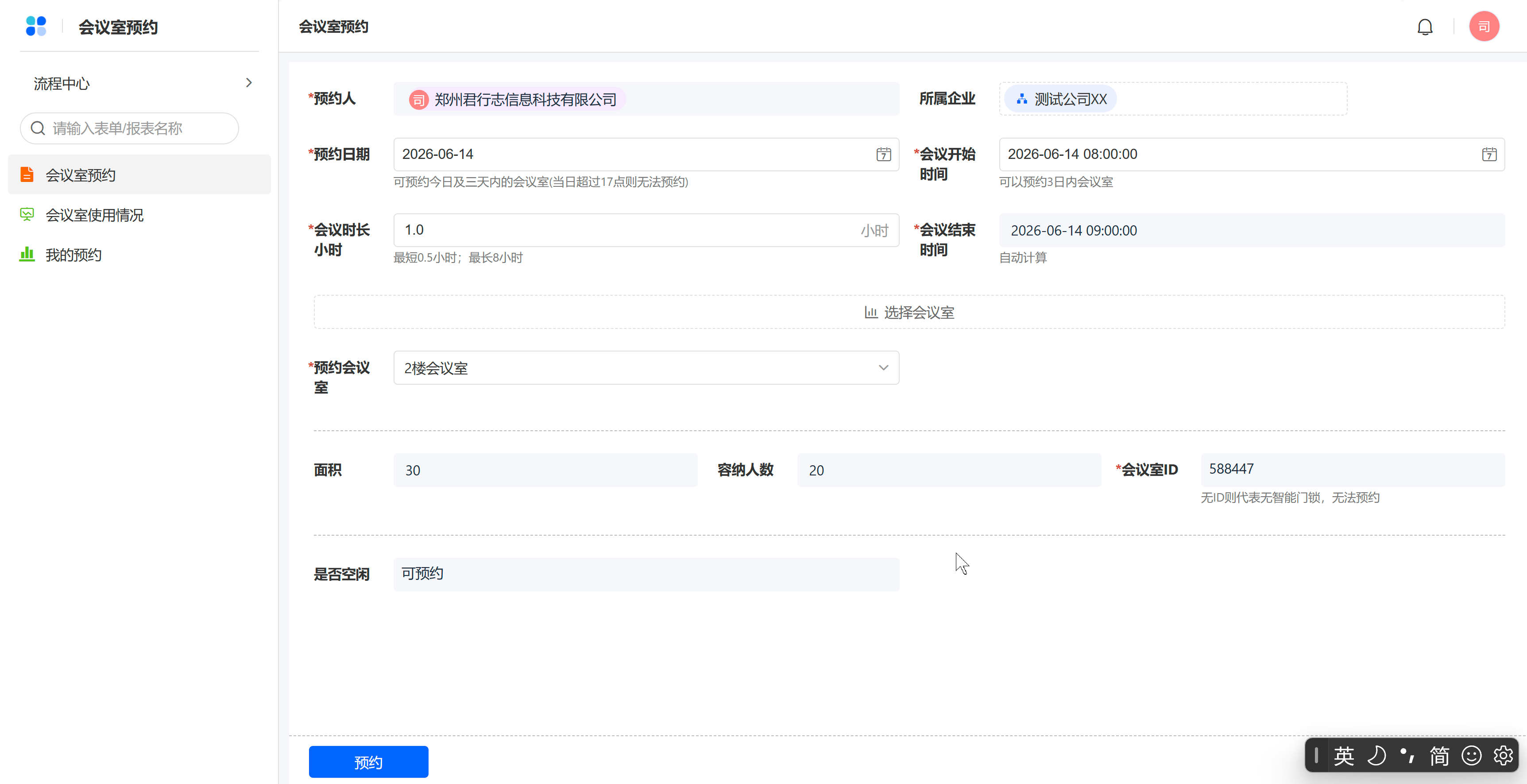Click hint text 最短0.5小时；最长8小时

coord(458,257)
